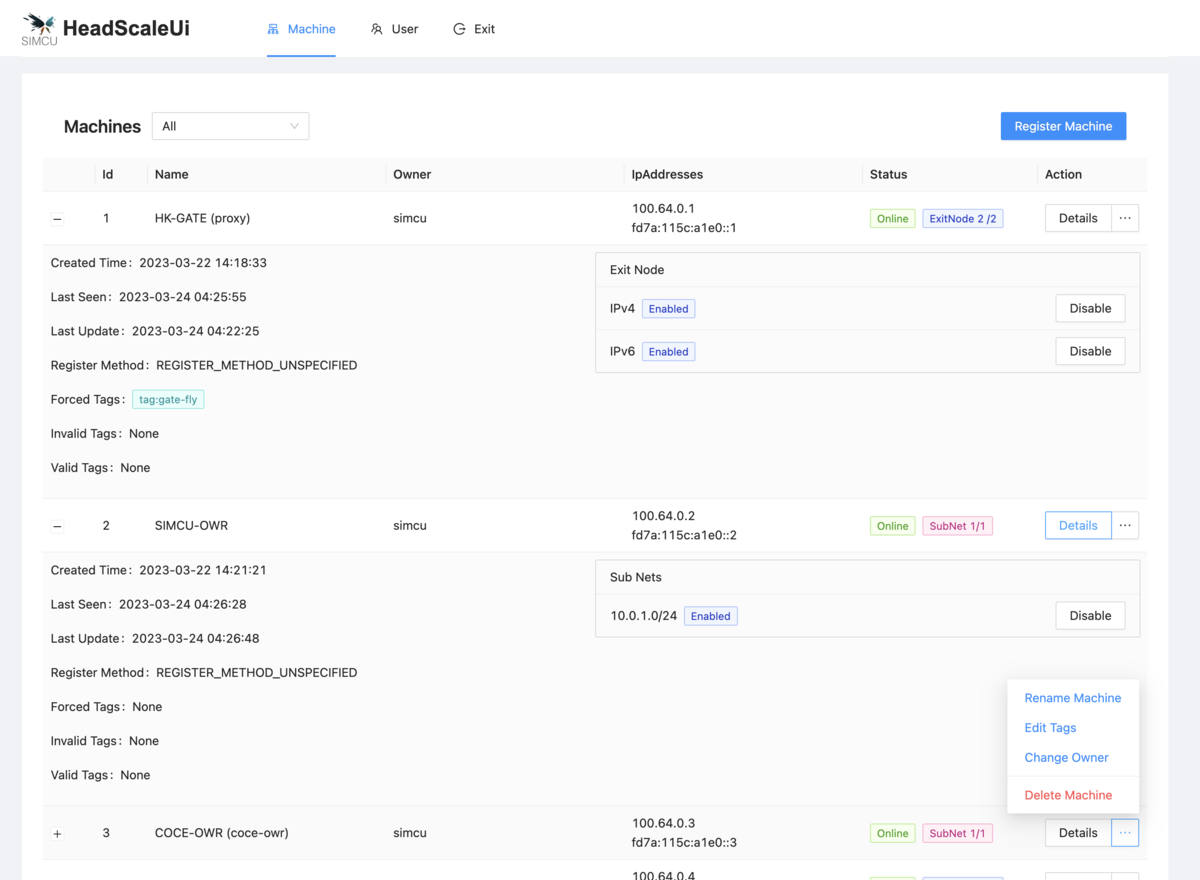
Task: Click the HeadScaleUi SIMCU logo
Action: click(40, 29)
